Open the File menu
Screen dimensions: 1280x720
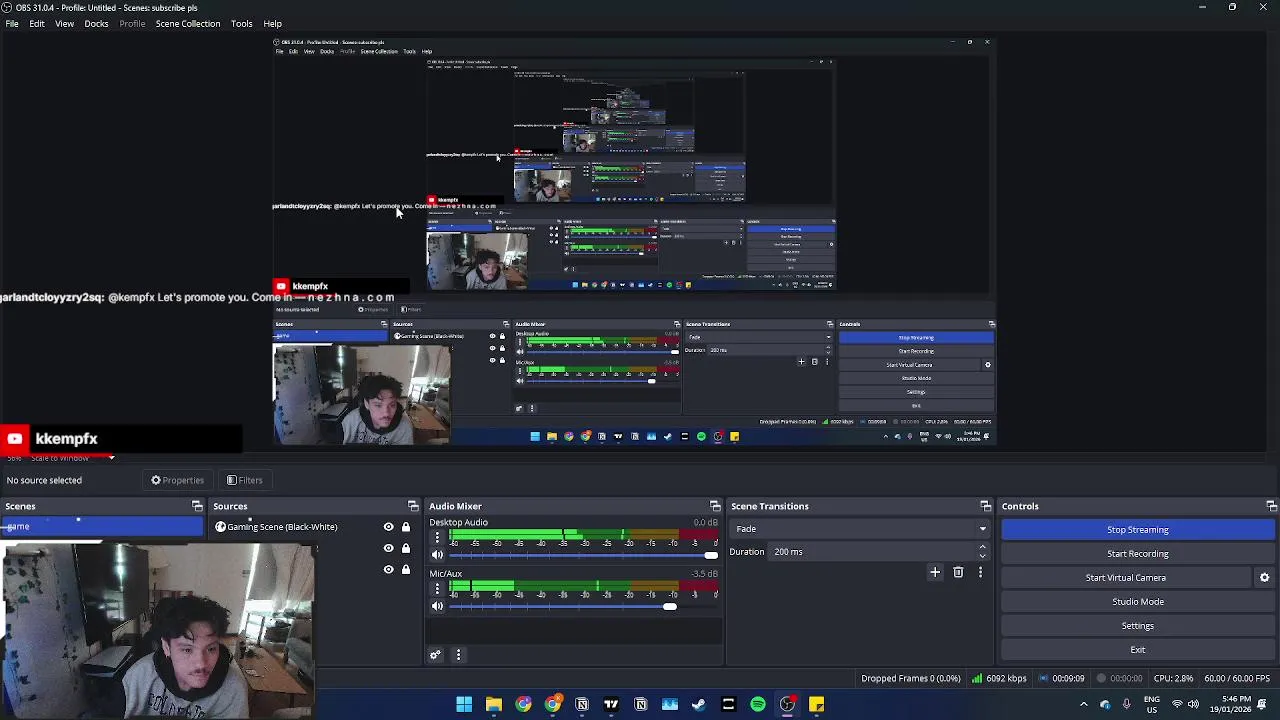[12, 23]
